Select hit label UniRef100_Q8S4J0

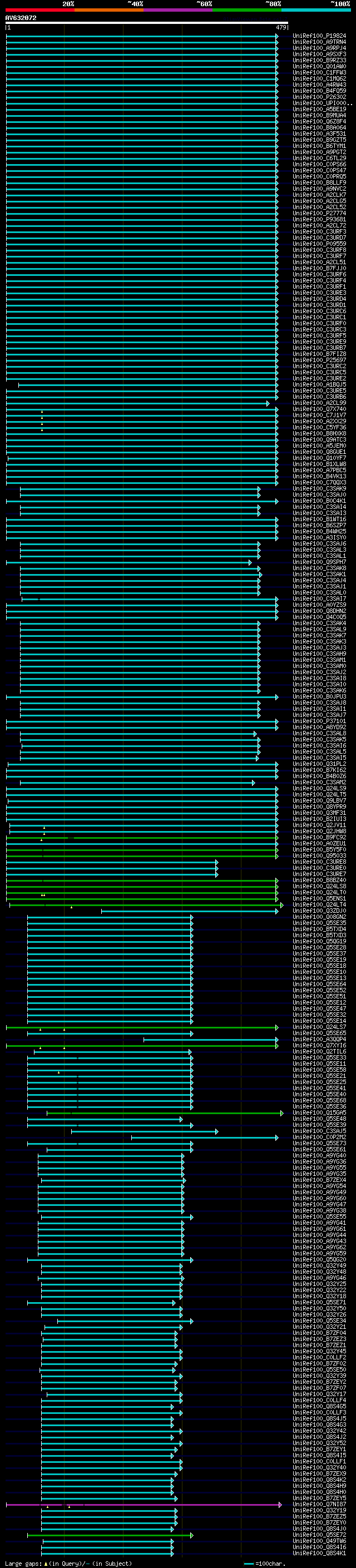click(x=319, y=1529)
